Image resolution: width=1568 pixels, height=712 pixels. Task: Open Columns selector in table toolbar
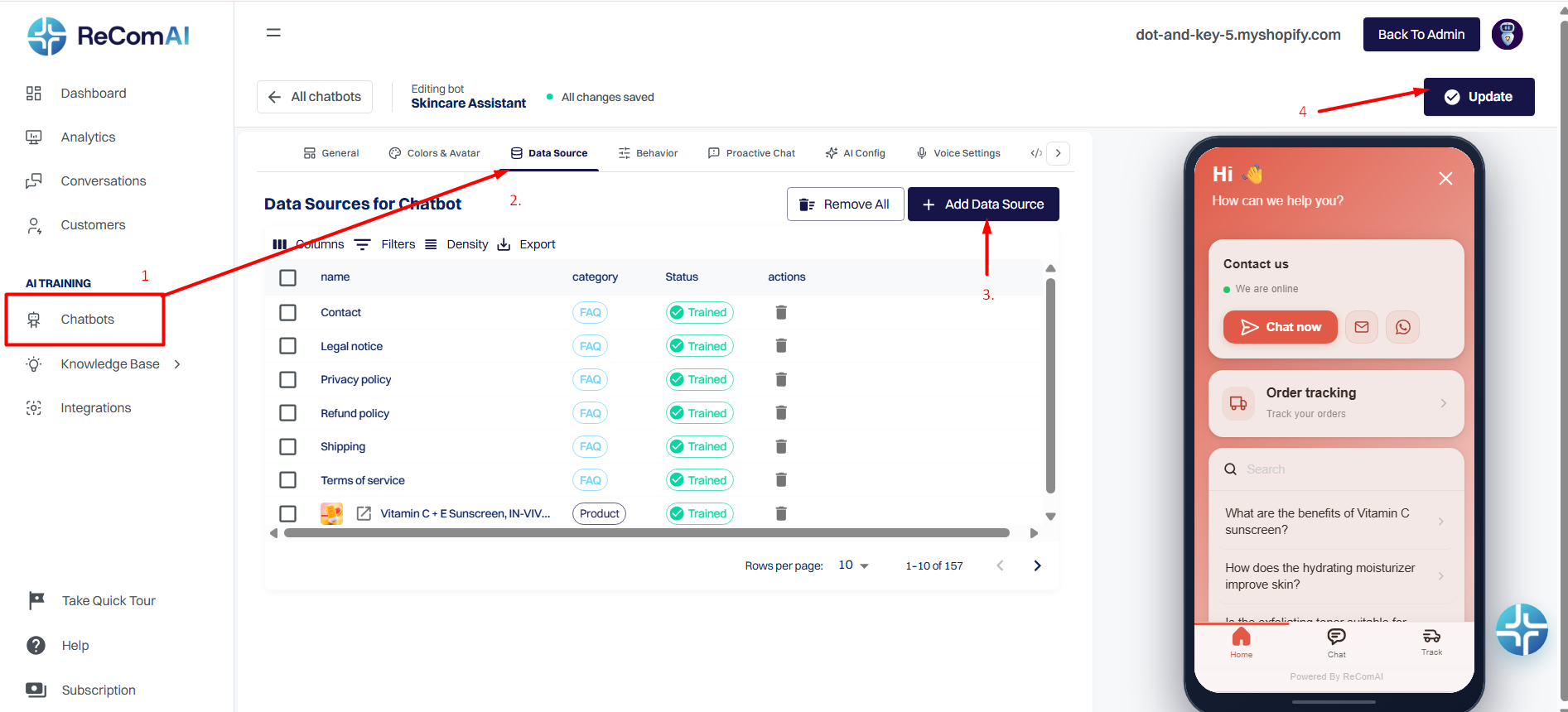coord(308,244)
